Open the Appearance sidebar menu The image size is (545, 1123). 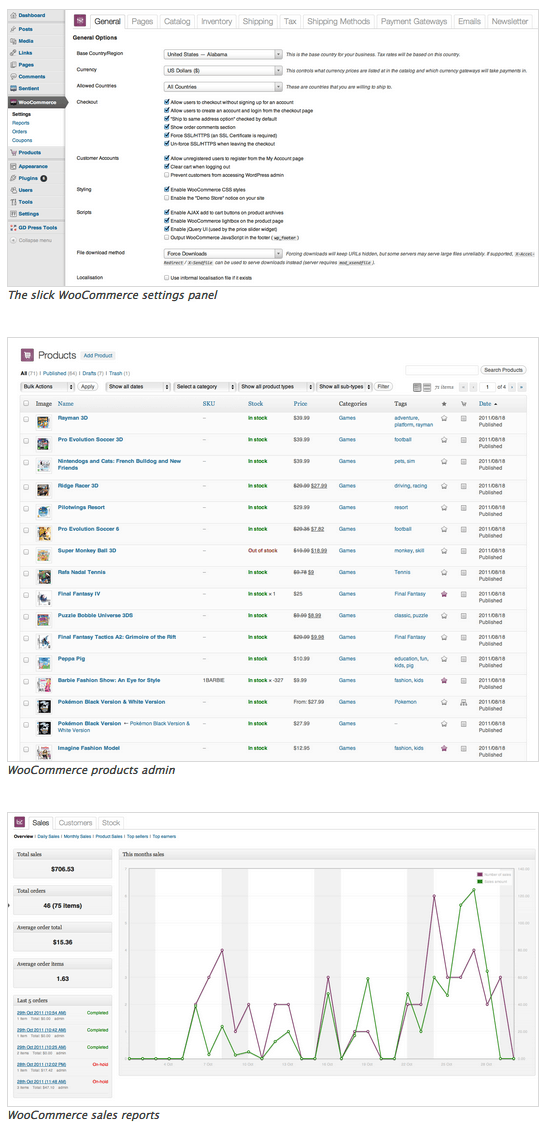point(33,166)
